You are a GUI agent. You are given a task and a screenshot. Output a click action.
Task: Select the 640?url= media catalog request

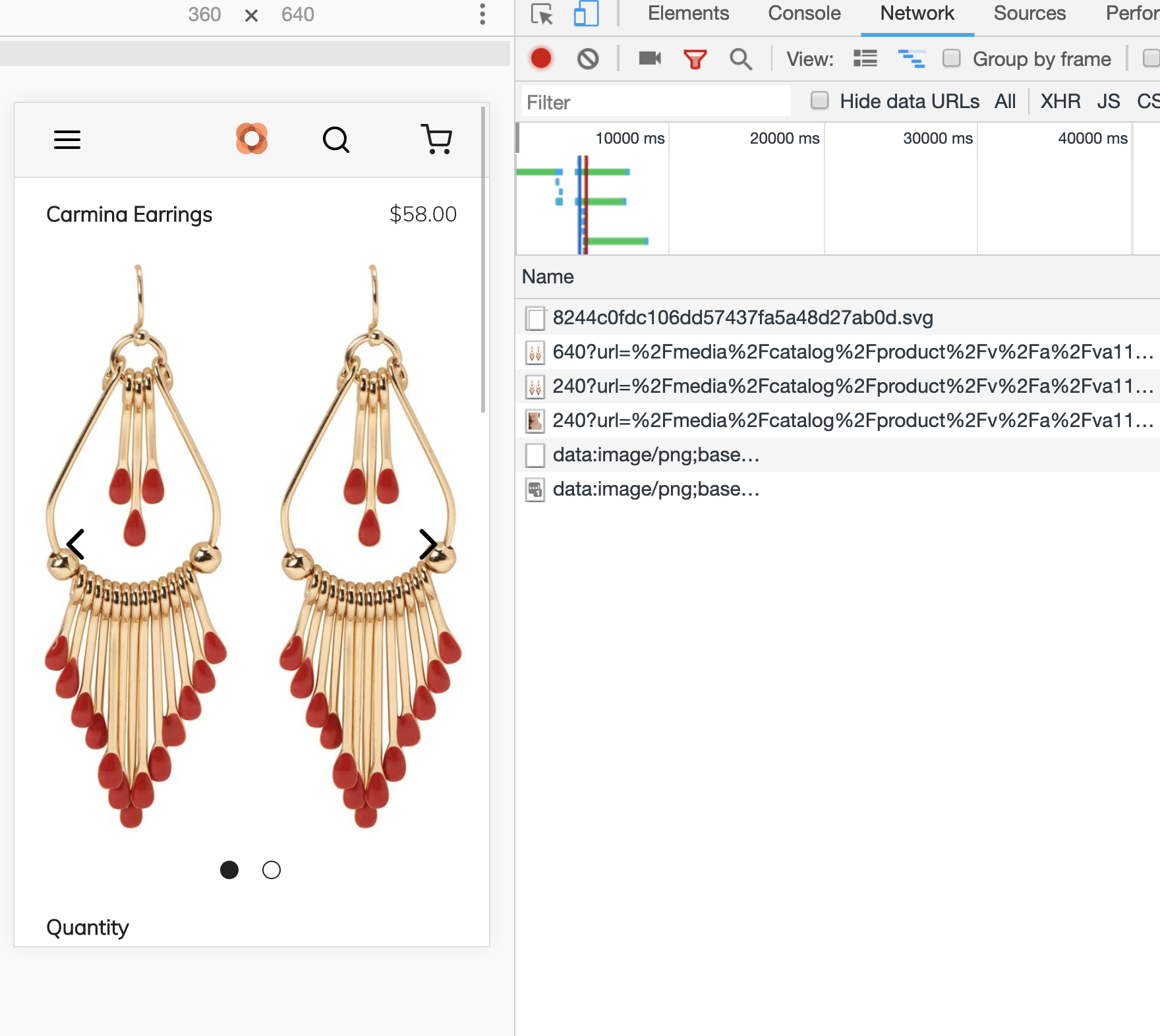838,352
